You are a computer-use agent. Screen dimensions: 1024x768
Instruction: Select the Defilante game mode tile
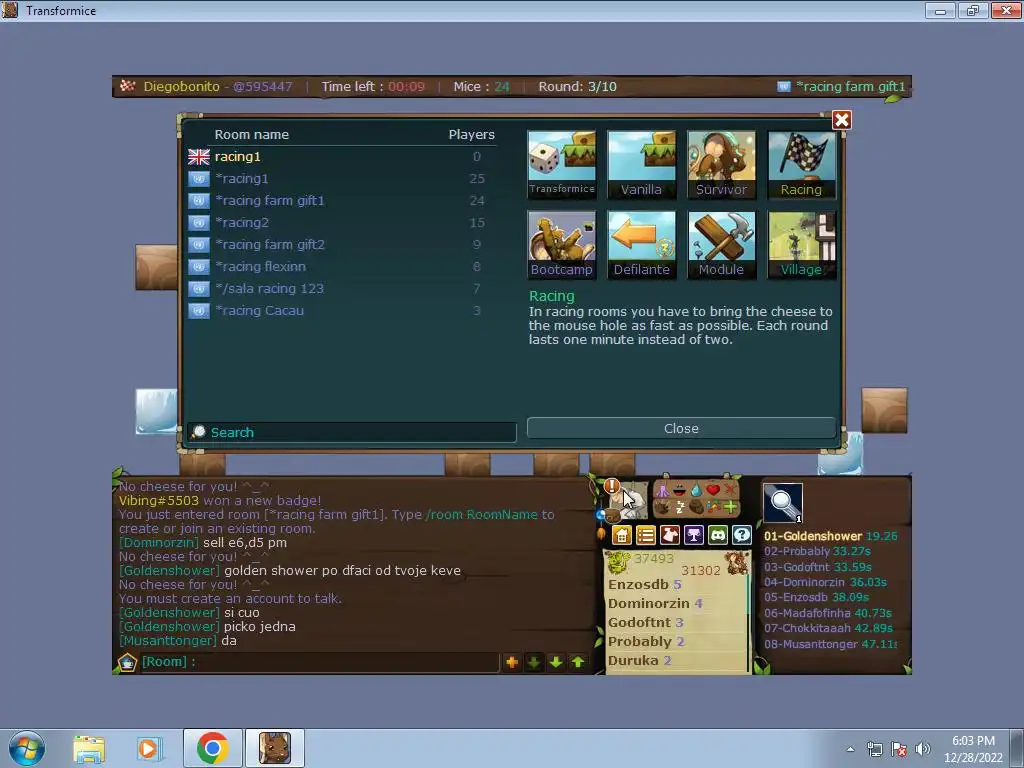(x=641, y=245)
